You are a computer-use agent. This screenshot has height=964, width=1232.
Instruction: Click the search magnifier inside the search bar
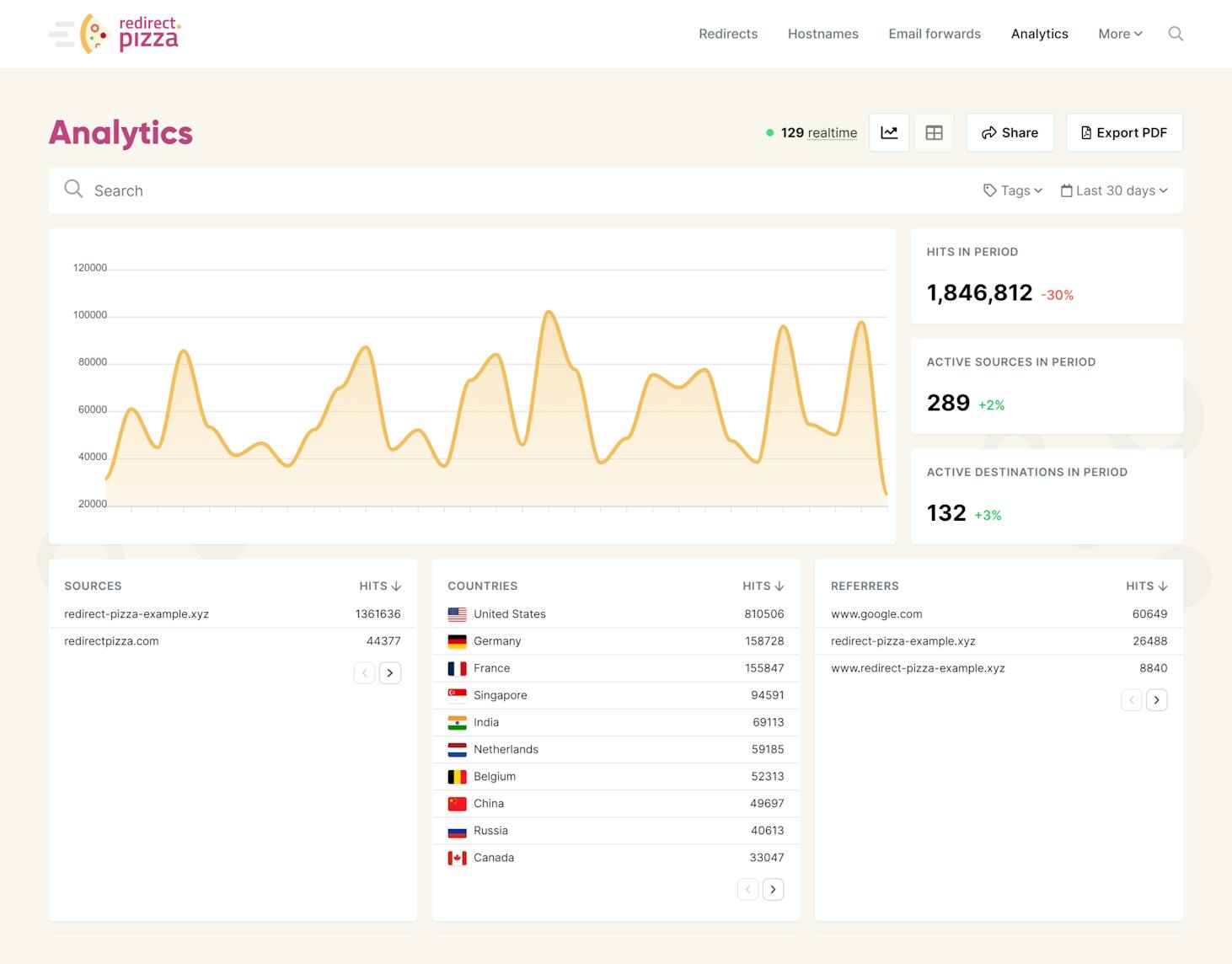point(73,189)
